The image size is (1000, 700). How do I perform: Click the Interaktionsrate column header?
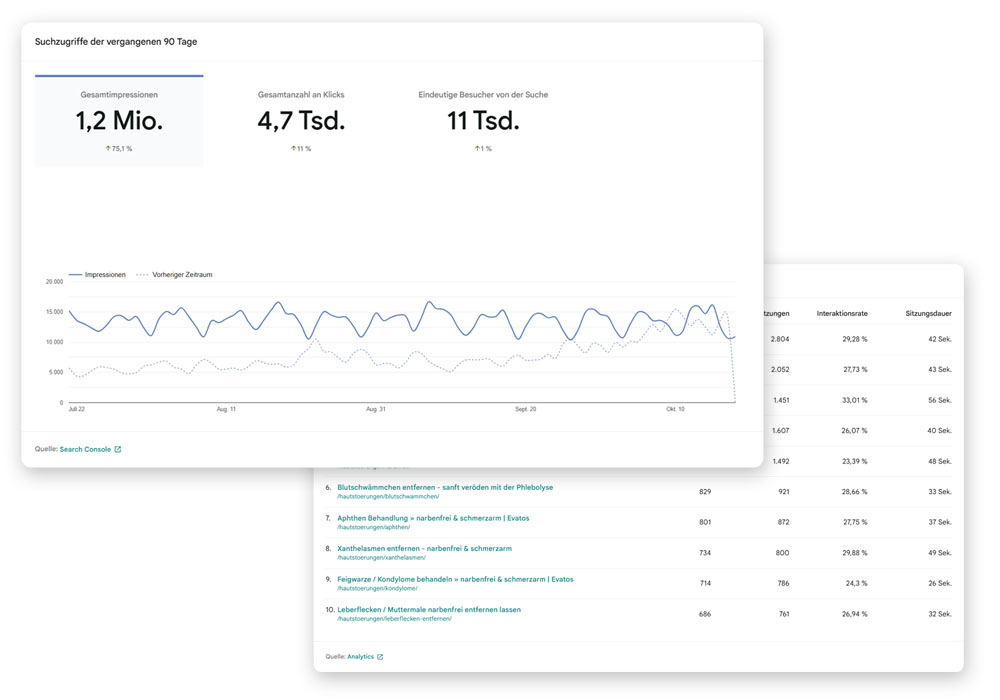[x=842, y=313]
